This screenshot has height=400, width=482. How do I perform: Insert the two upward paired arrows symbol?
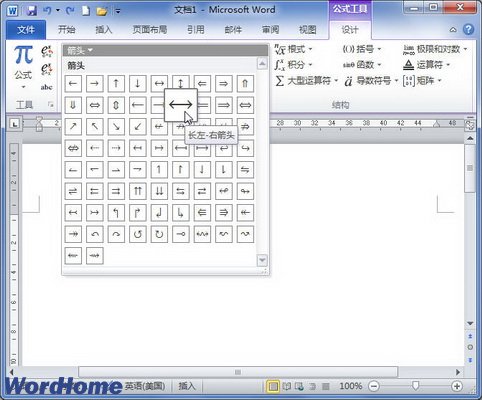pyautogui.click(x=138, y=191)
